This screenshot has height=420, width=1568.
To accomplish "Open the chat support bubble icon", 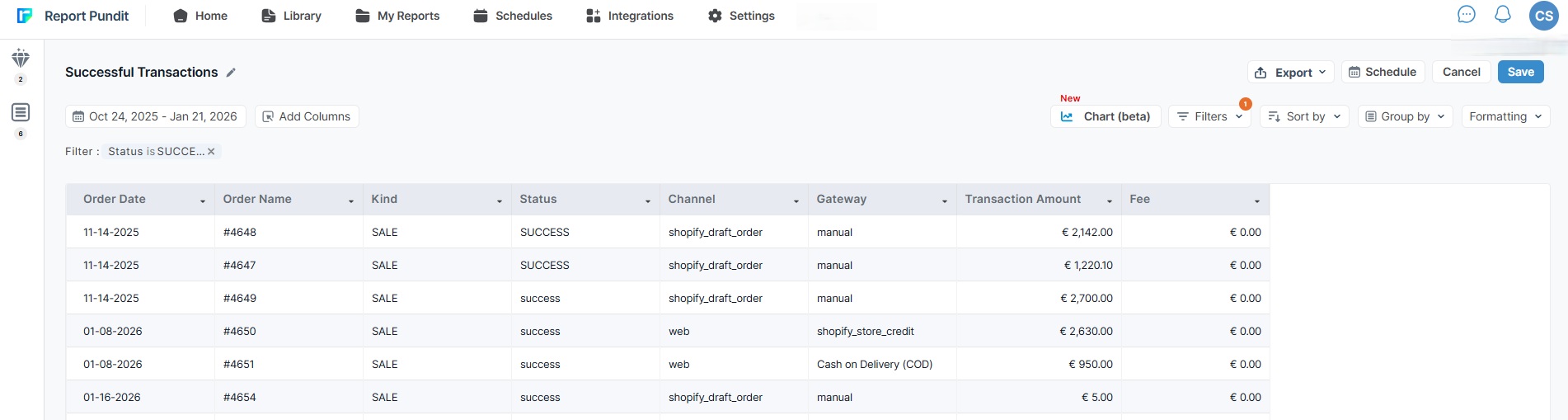I will [x=1466, y=14].
